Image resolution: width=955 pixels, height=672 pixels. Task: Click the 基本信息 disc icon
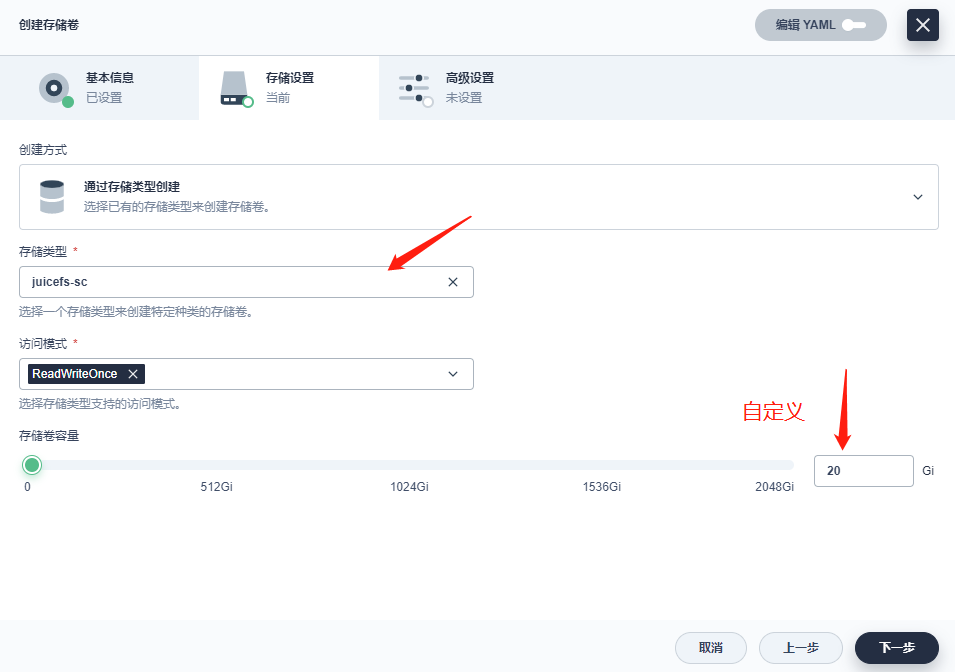(55, 89)
